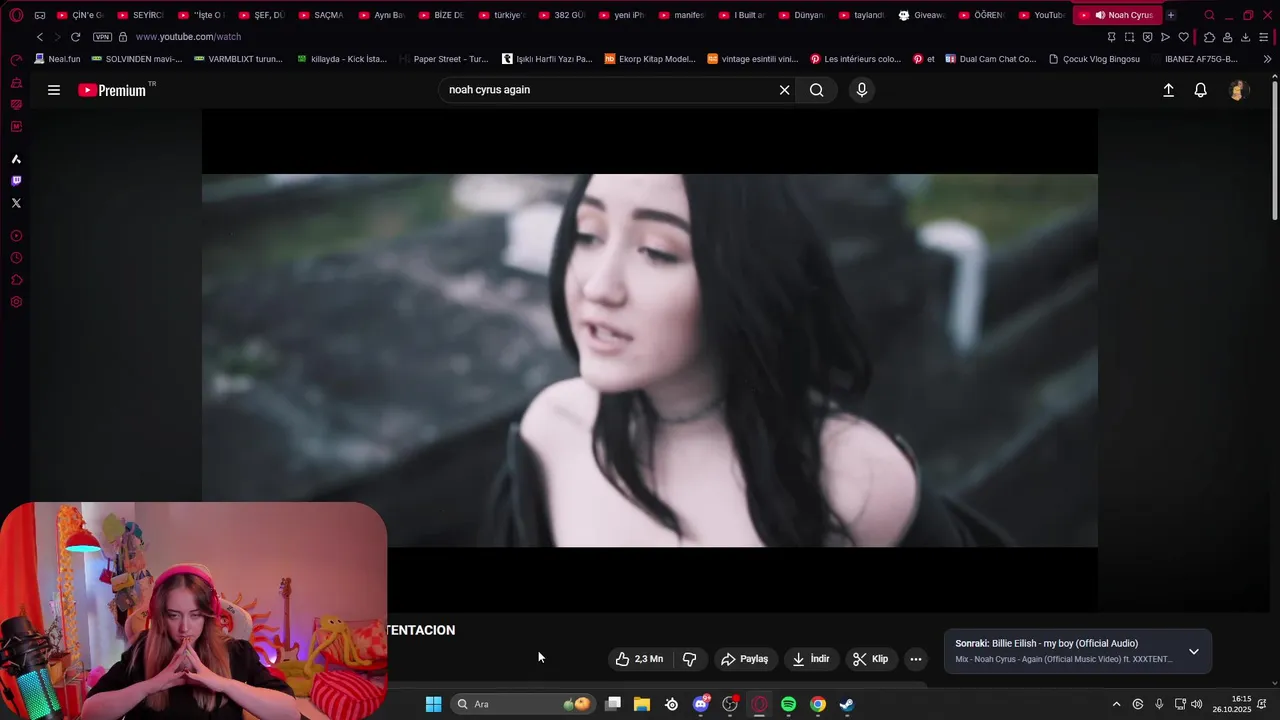Open Dual Cam Chat Co bookmark
This screenshot has width=1280, height=720.
[x=990, y=59]
